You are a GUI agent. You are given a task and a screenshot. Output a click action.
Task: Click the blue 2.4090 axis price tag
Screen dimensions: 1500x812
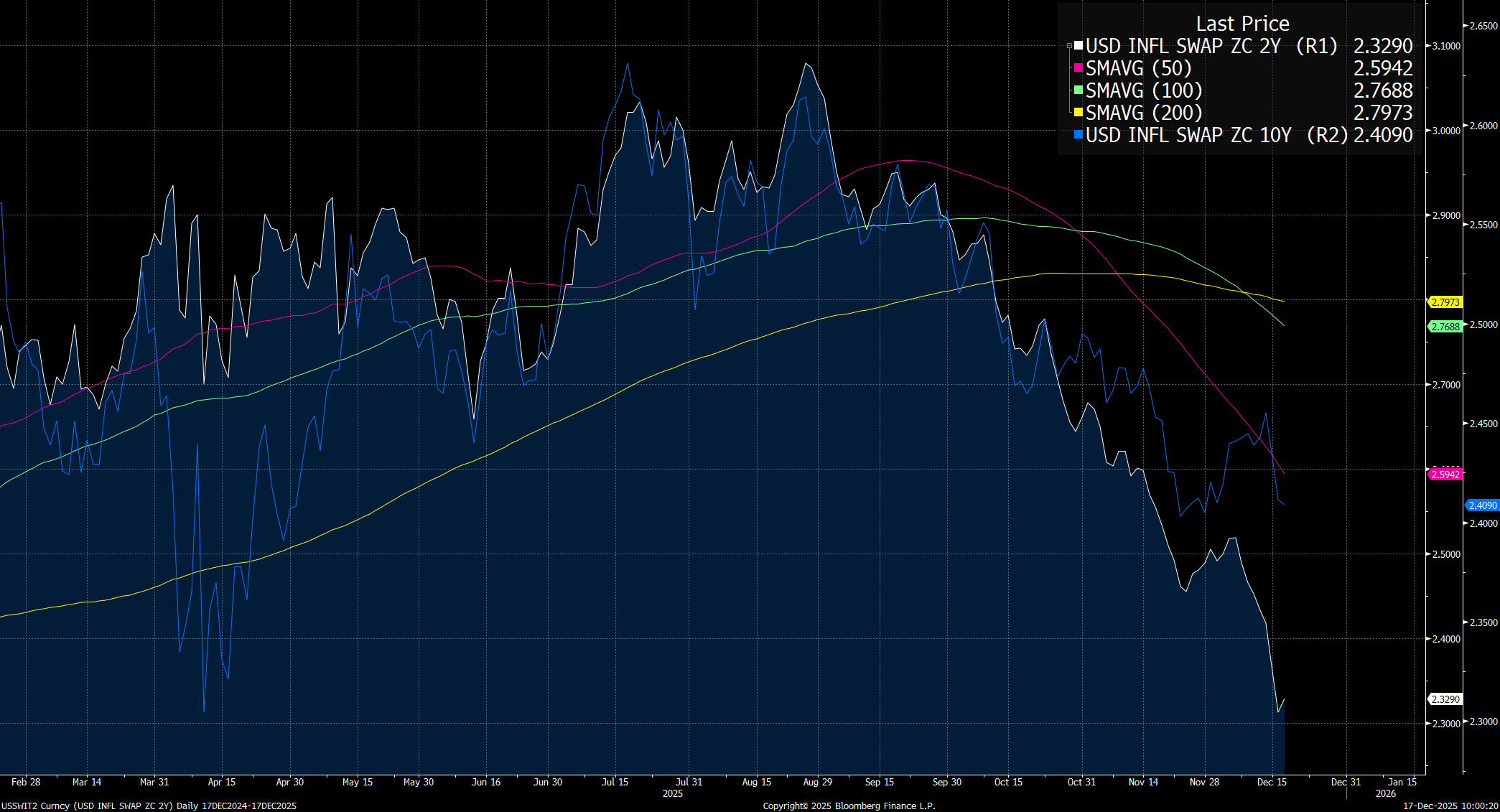pos(1482,505)
